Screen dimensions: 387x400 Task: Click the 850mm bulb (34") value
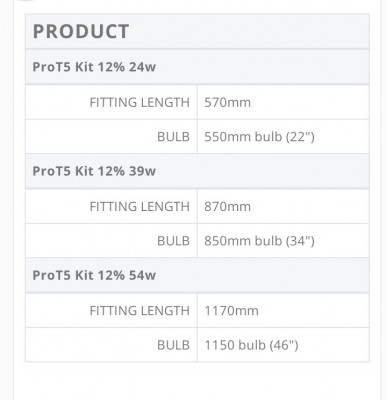click(x=259, y=241)
